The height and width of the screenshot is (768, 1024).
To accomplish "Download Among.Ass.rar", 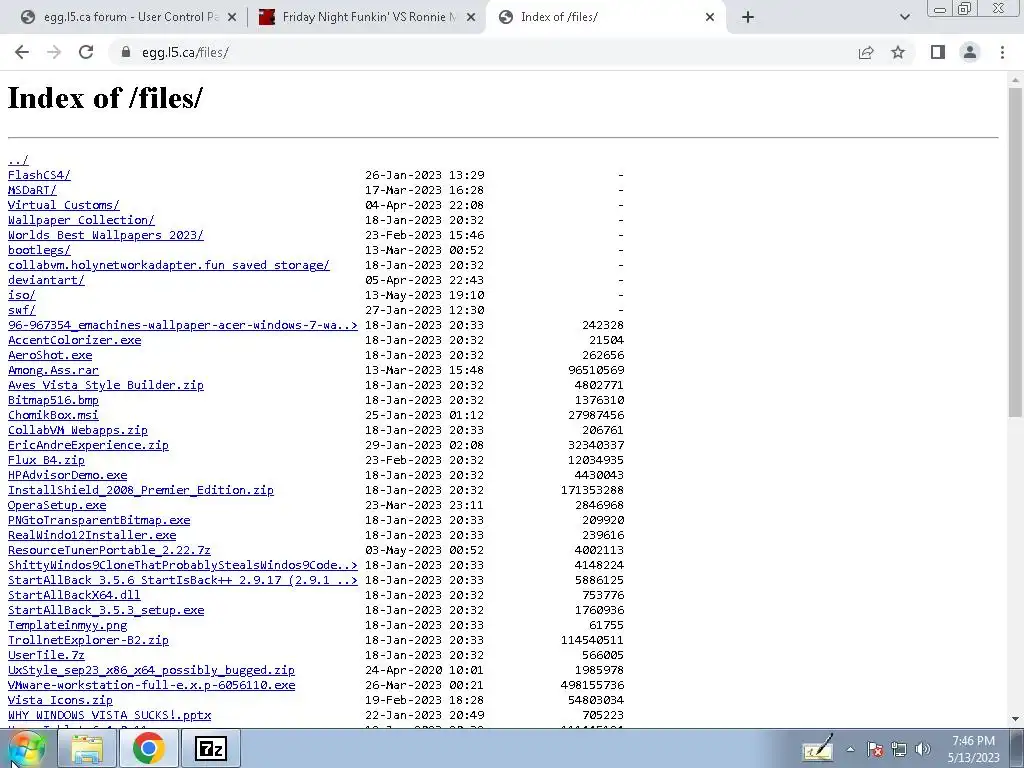I will pyautogui.click(x=53, y=370).
